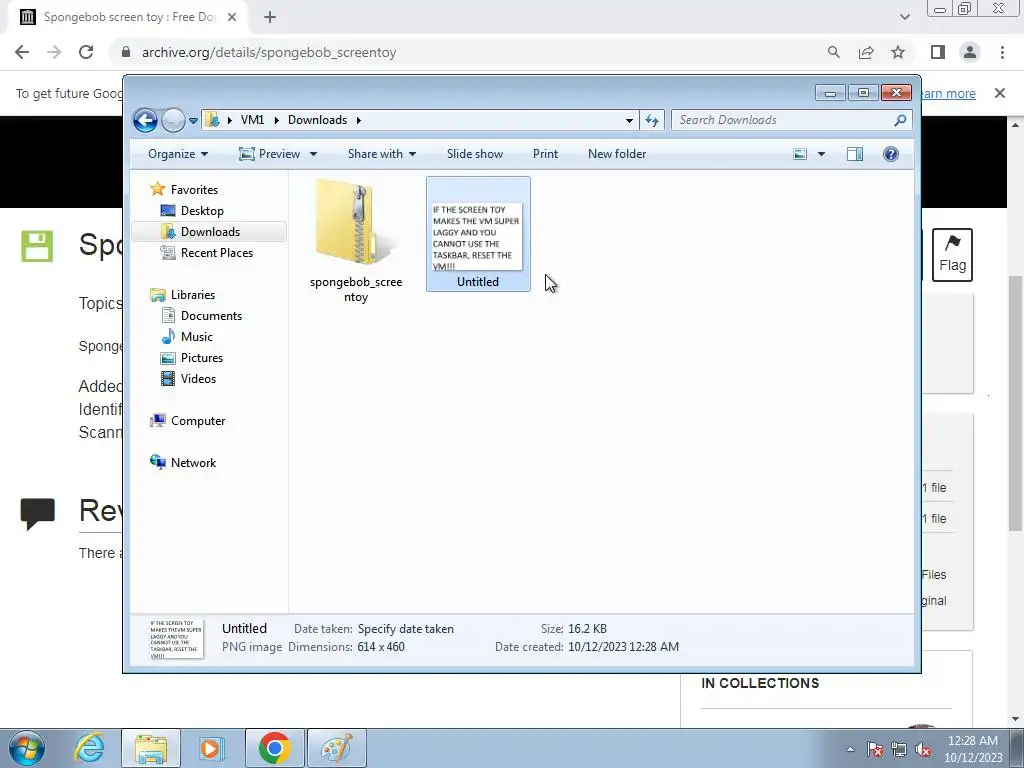Open the Organize menu
Screen dimensions: 1024x768
tap(178, 154)
